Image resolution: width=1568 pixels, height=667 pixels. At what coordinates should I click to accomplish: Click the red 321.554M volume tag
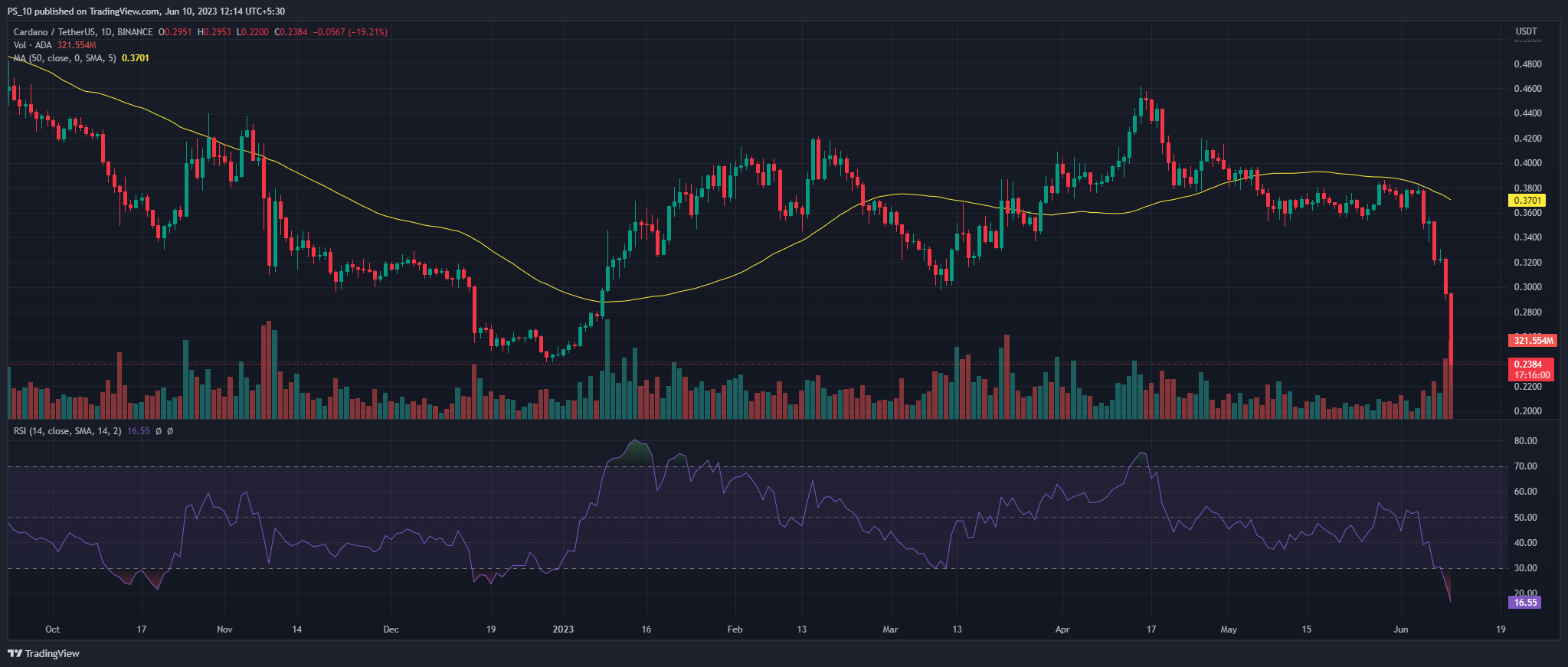[1533, 341]
